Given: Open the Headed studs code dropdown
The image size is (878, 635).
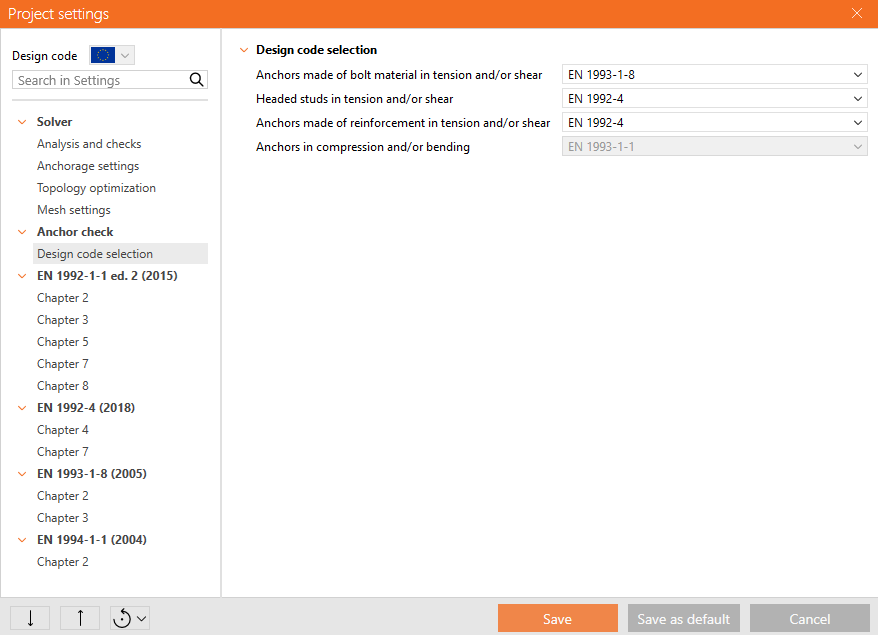Looking at the screenshot, I should (x=714, y=99).
